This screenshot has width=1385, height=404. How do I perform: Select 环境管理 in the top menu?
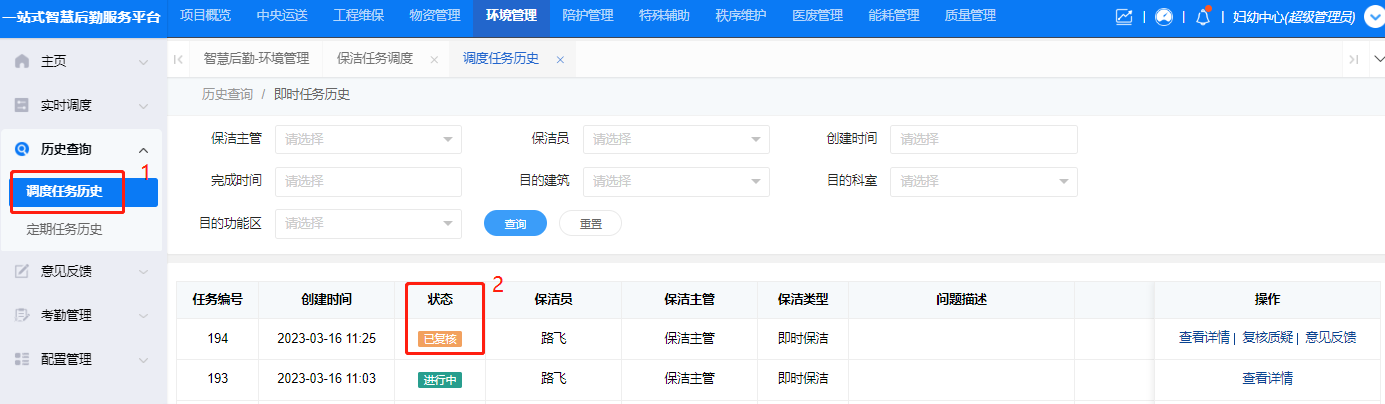511,15
